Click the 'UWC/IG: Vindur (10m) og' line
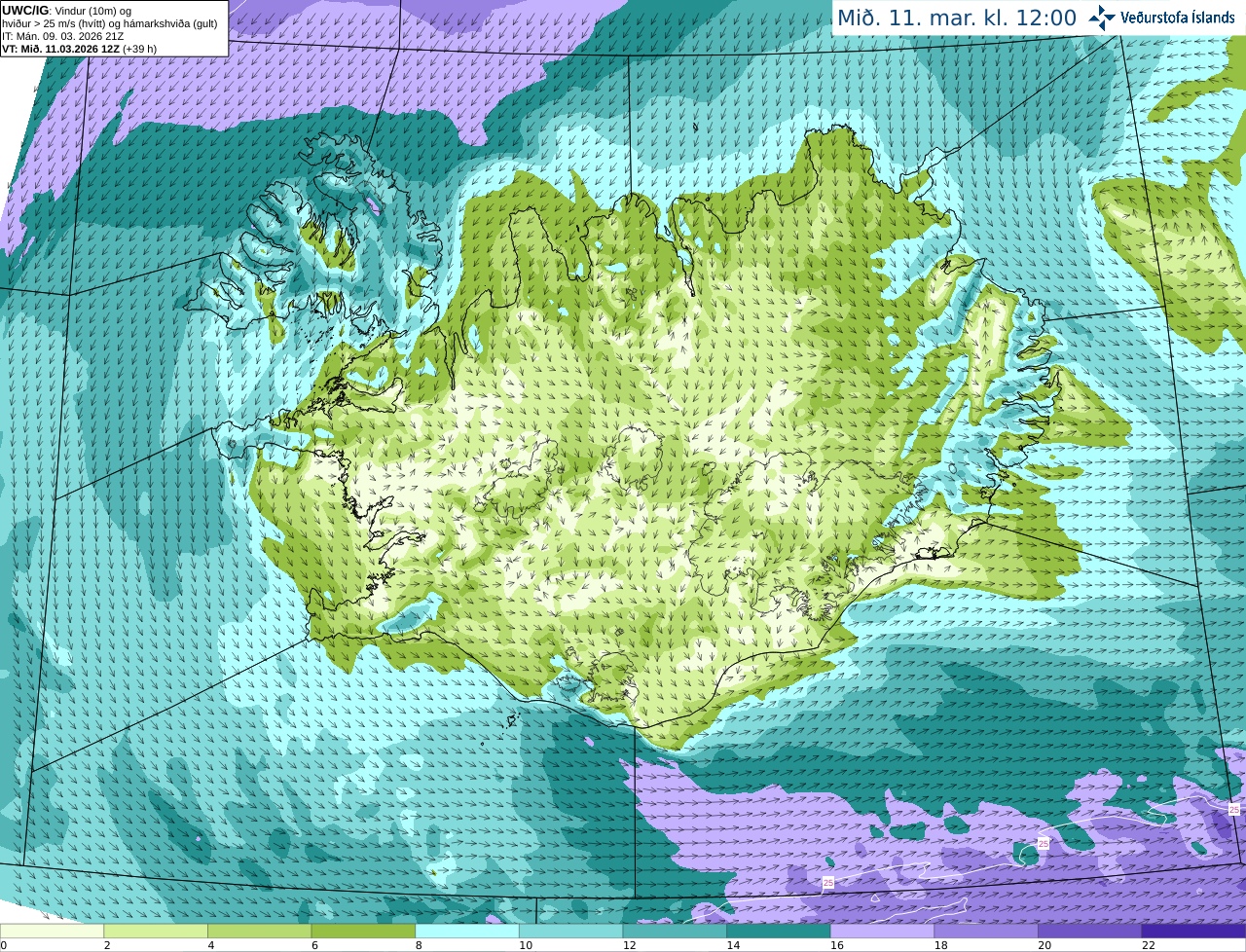 66,11
